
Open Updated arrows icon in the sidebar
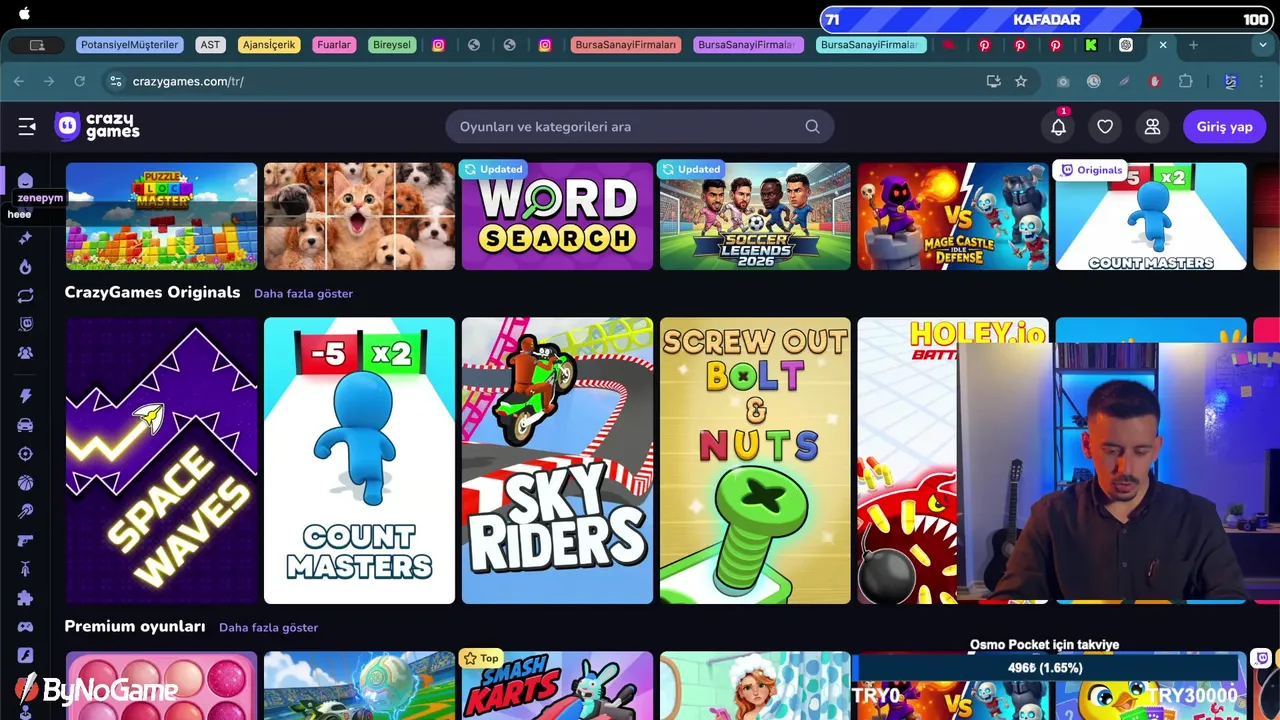tap(25, 296)
